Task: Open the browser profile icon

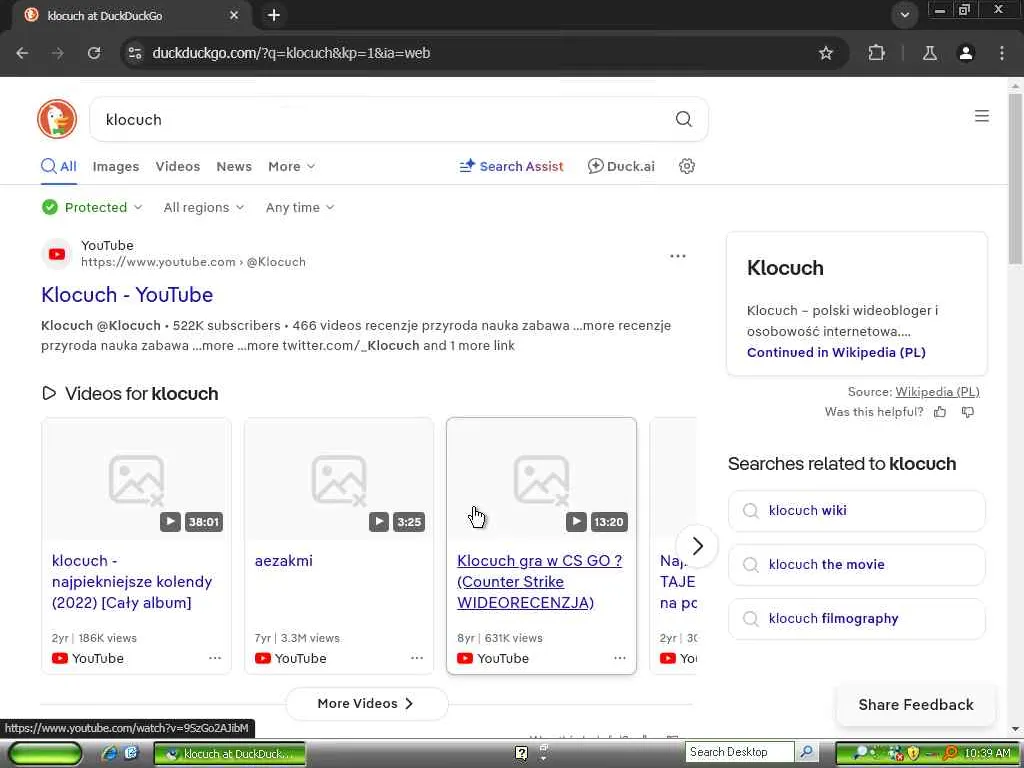Action: pyautogui.click(x=965, y=53)
